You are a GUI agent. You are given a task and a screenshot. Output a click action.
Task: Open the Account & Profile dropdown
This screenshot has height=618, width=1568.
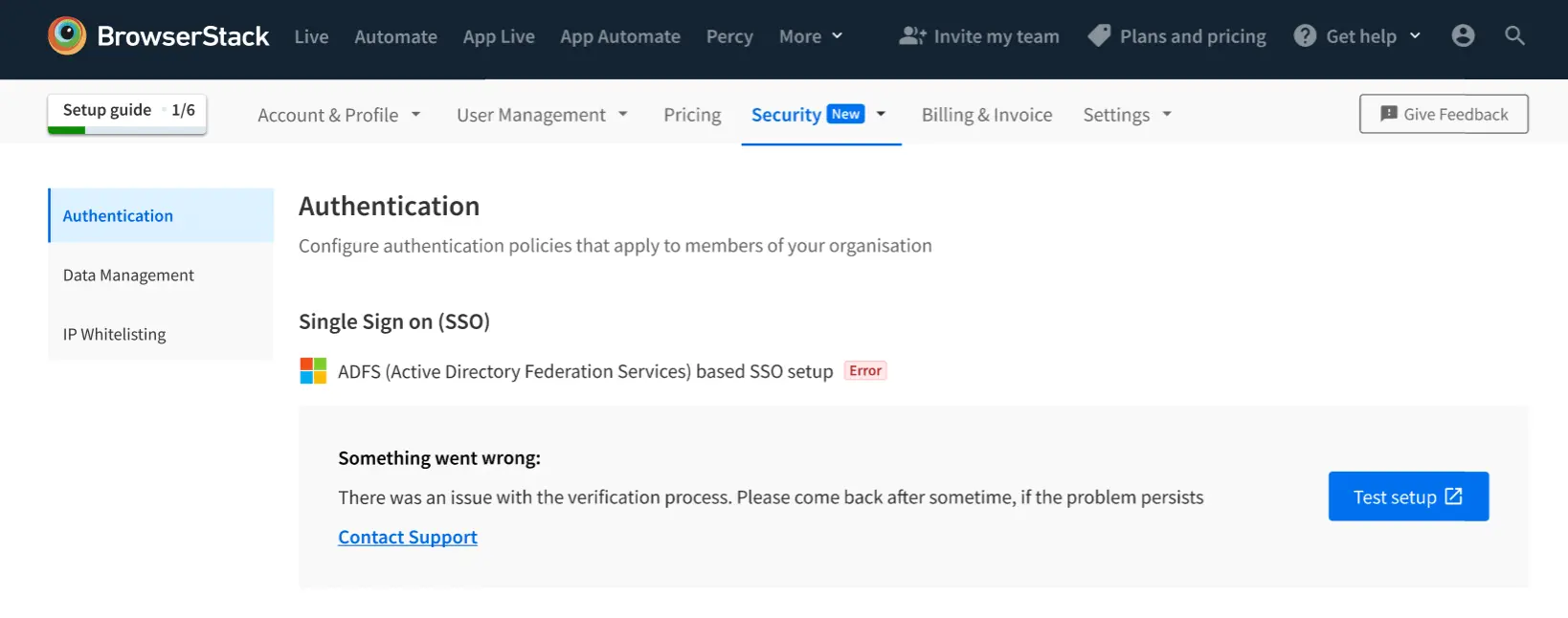click(x=339, y=115)
